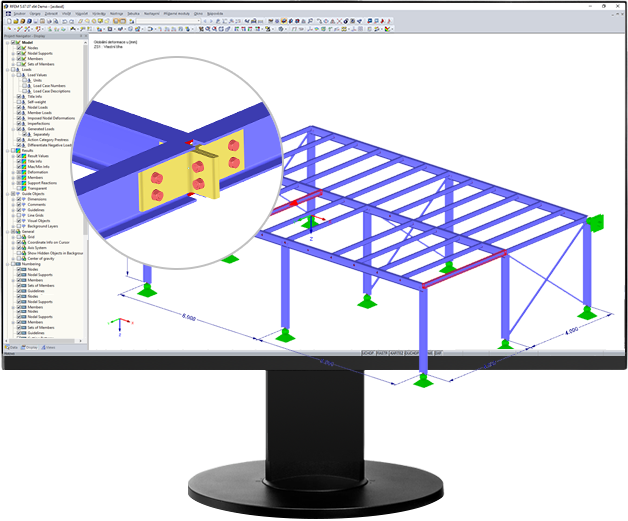
Task: Click the Open file folder icon
Action: (16, 21)
